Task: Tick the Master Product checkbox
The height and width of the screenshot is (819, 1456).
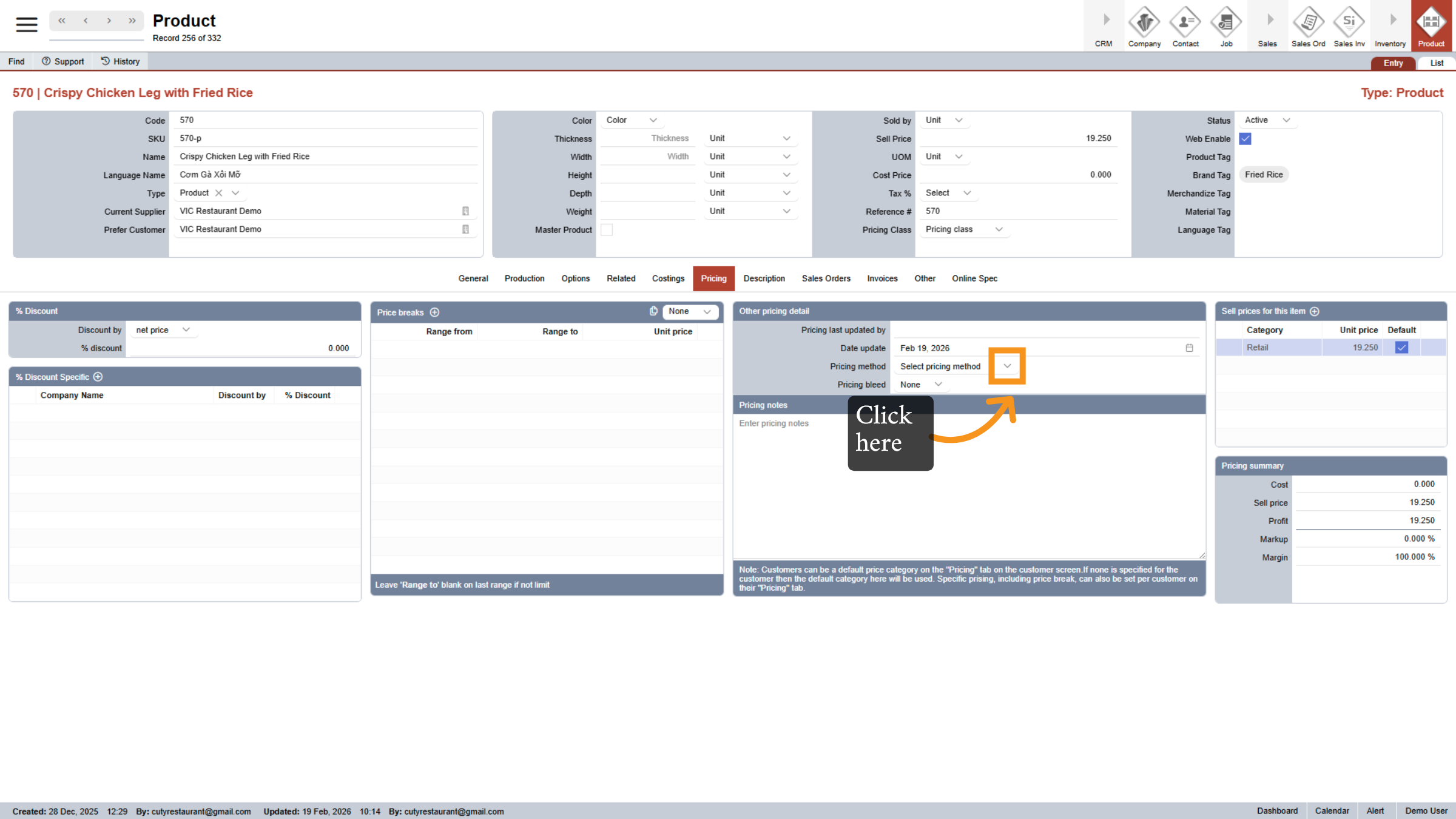Action: coord(606,230)
